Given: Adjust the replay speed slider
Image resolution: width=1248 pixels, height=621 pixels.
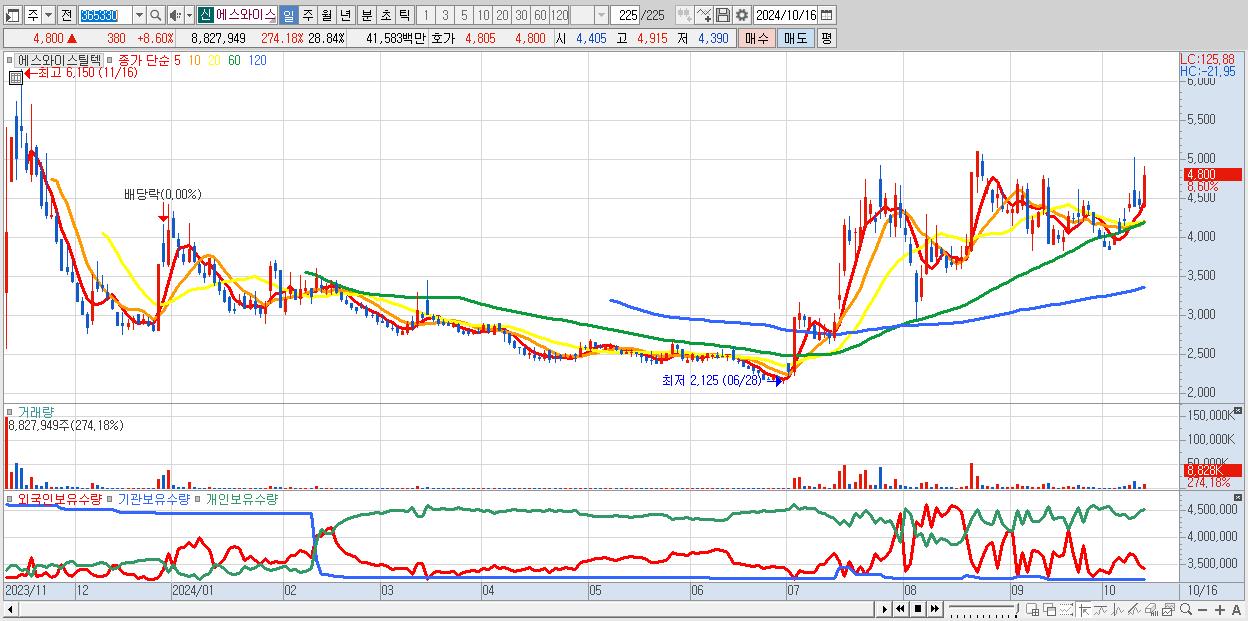Looking at the screenshot, I should coord(983,609).
